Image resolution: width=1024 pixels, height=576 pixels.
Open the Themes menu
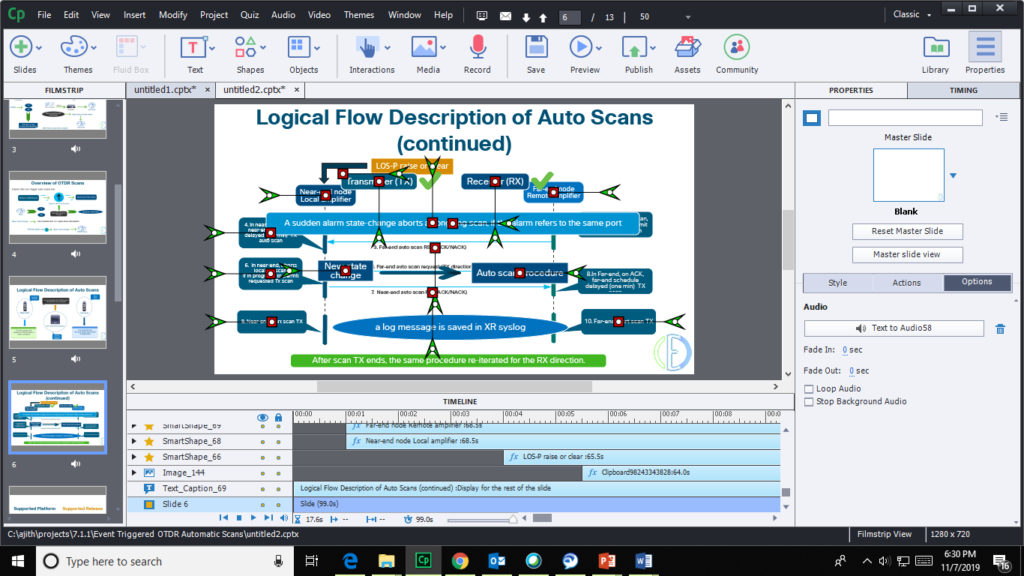click(359, 15)
